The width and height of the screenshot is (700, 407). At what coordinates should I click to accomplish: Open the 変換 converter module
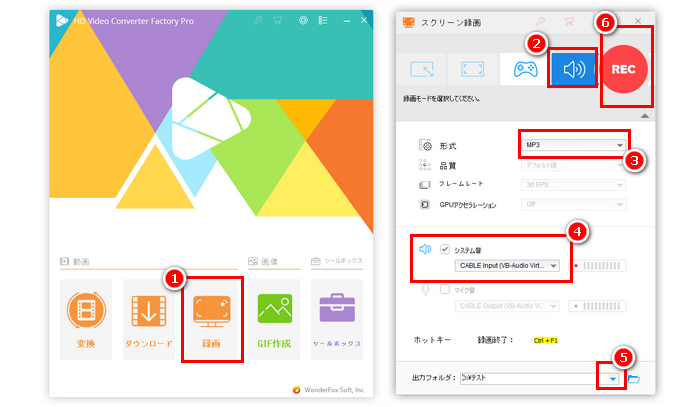point(86,319)
